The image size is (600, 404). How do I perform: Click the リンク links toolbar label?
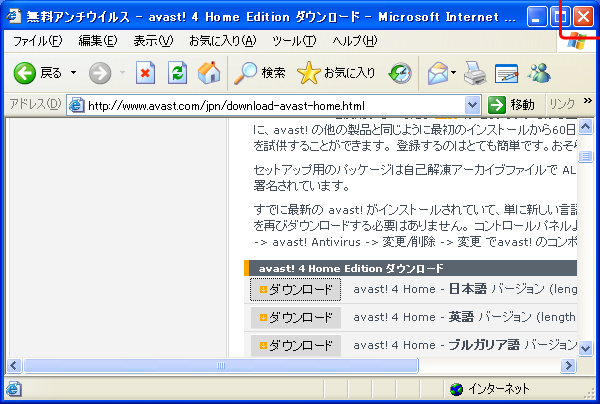tap(562, 104)
